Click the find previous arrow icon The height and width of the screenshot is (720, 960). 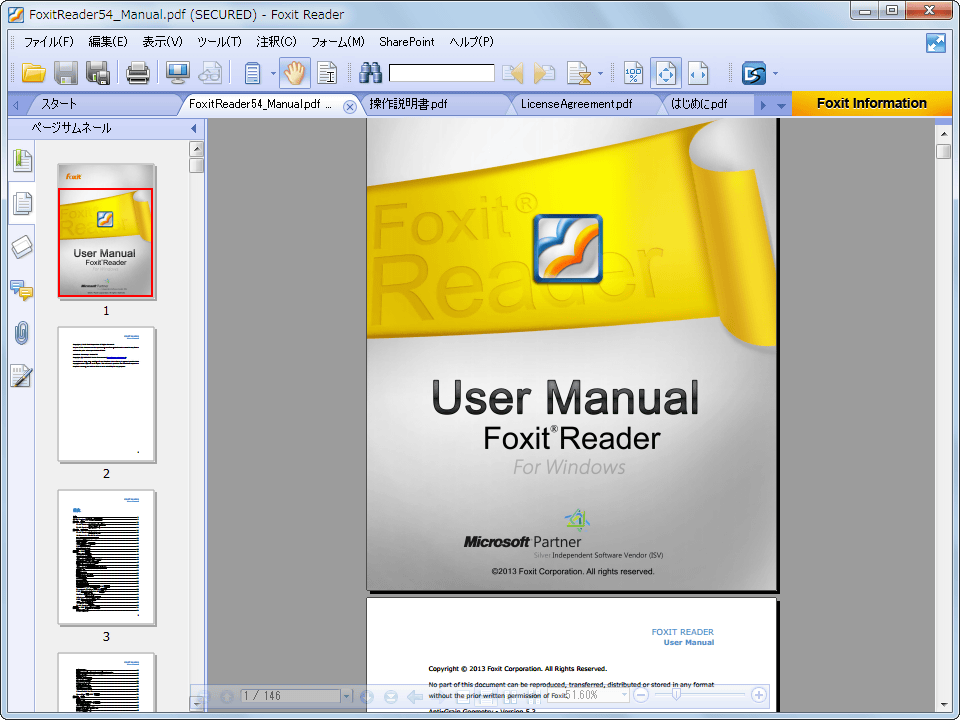pos(513,73)
